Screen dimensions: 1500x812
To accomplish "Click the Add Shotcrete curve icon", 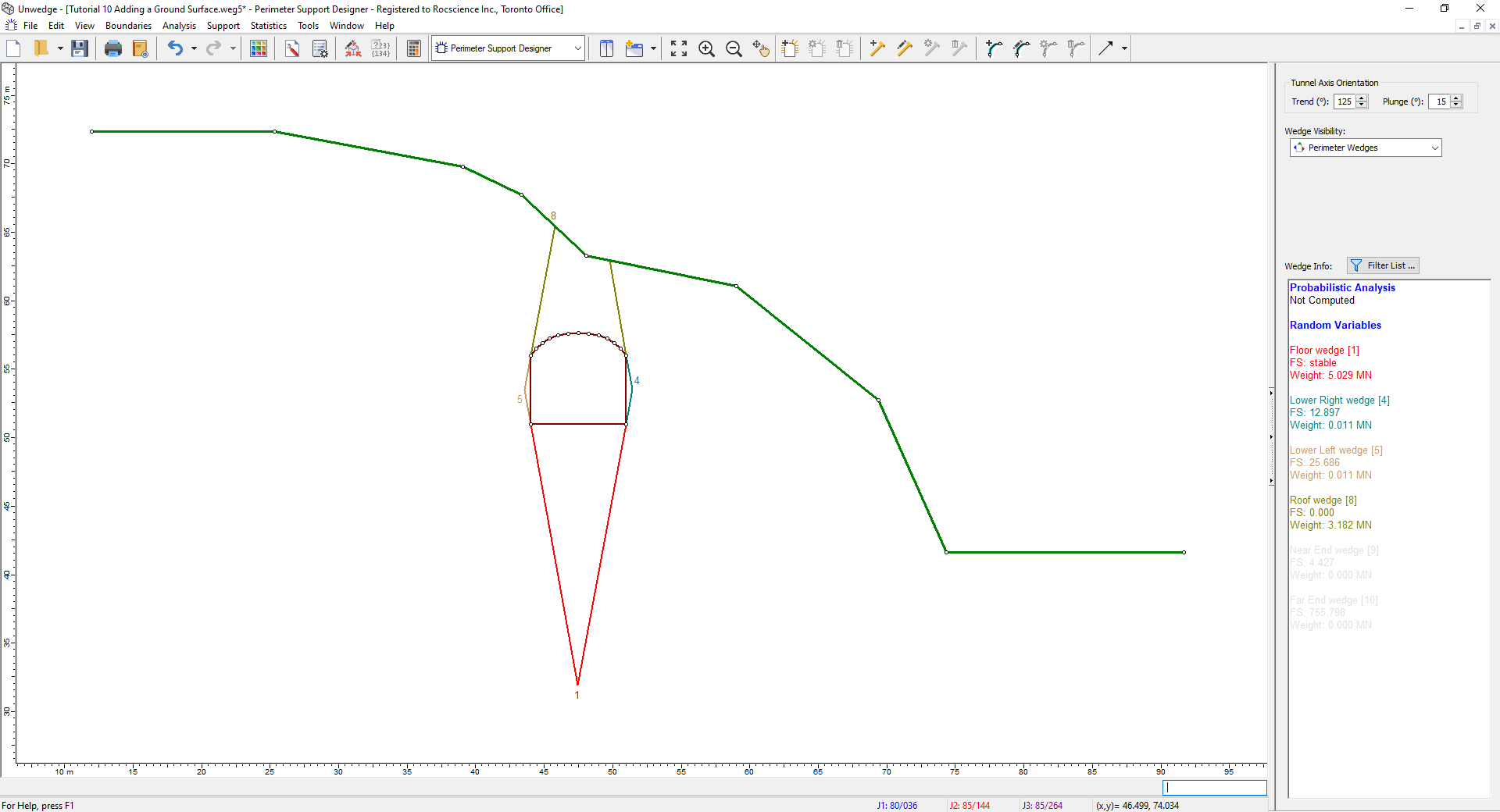I will [x=994, y=48].
